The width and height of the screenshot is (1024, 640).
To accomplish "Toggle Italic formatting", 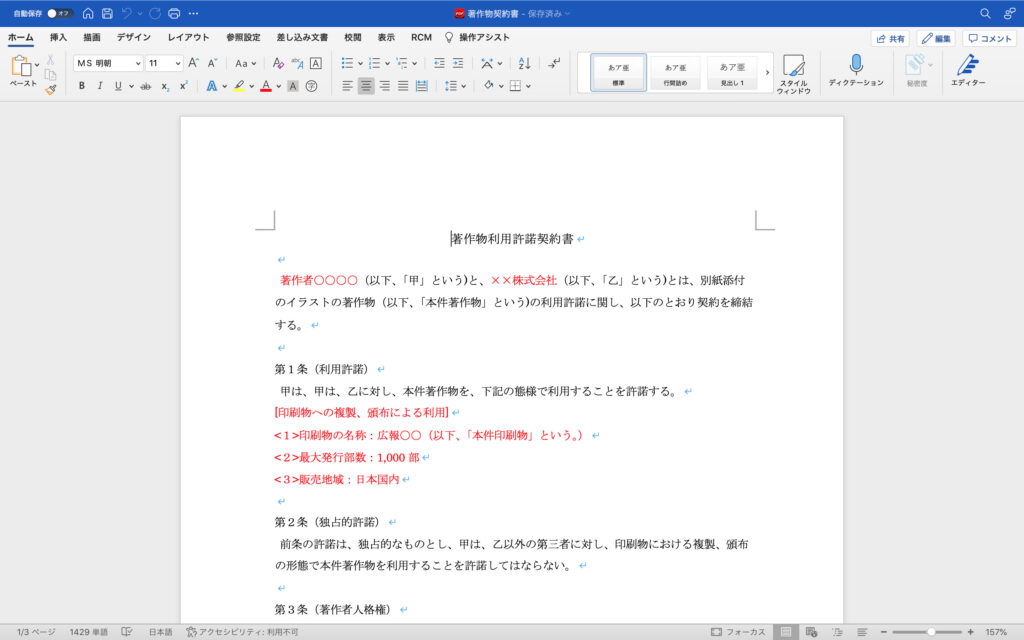I will (100, 86).
